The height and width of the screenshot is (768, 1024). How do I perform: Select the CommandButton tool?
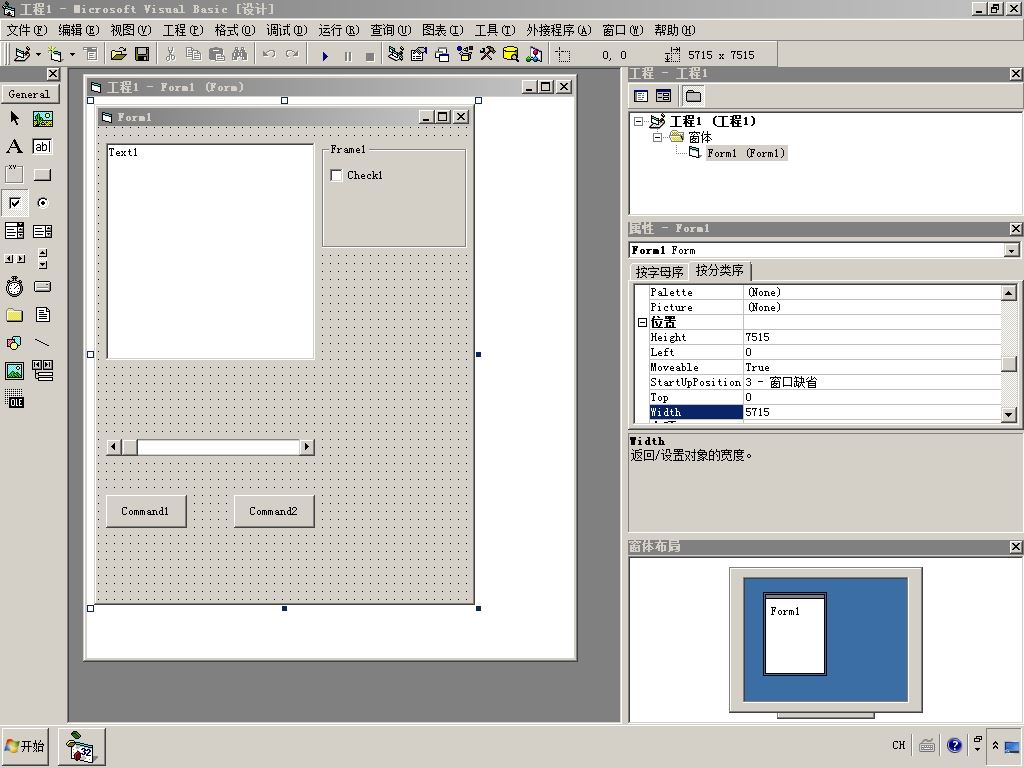42,174
